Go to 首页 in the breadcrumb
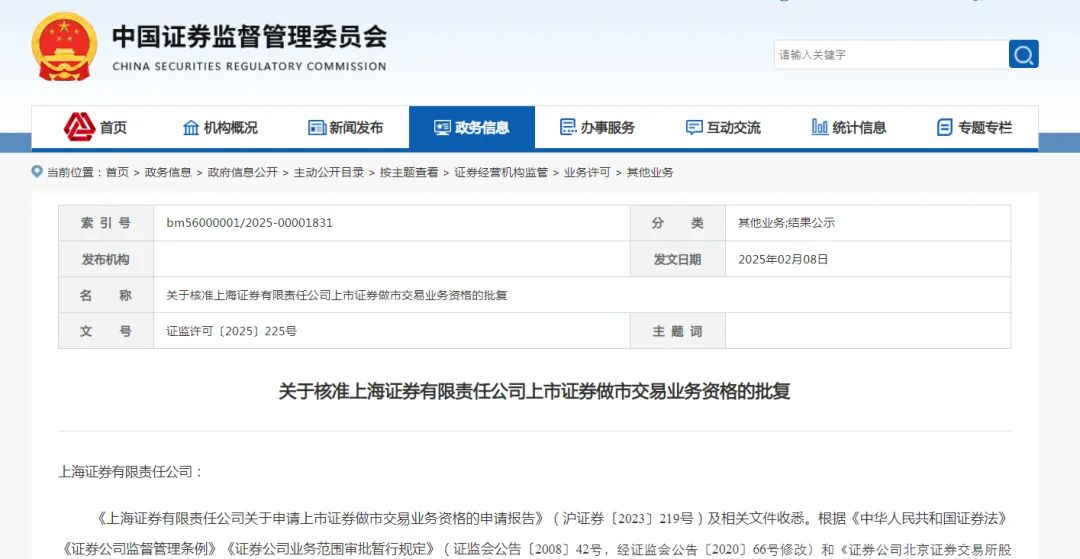 (x=117, y=172)
